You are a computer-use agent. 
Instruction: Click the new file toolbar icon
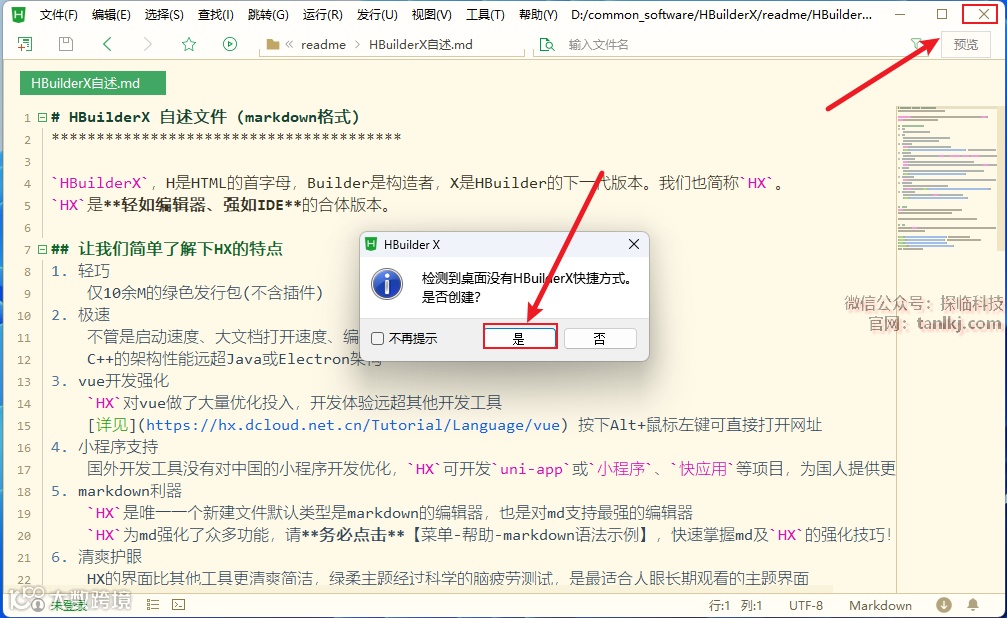[x=25, y=44]
